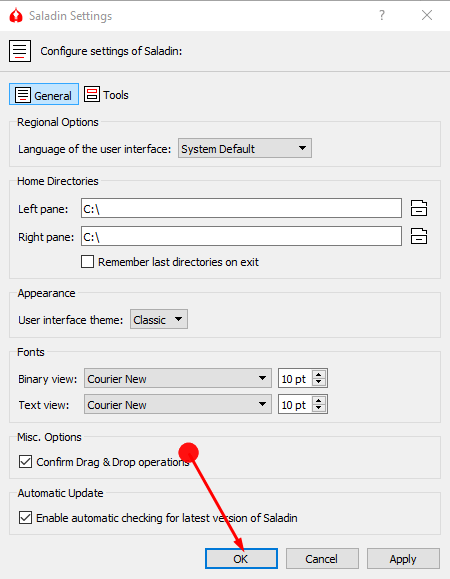Open the interface language dropdown
The height and width of the screenshot is (579, 450).
coord(245,148)
